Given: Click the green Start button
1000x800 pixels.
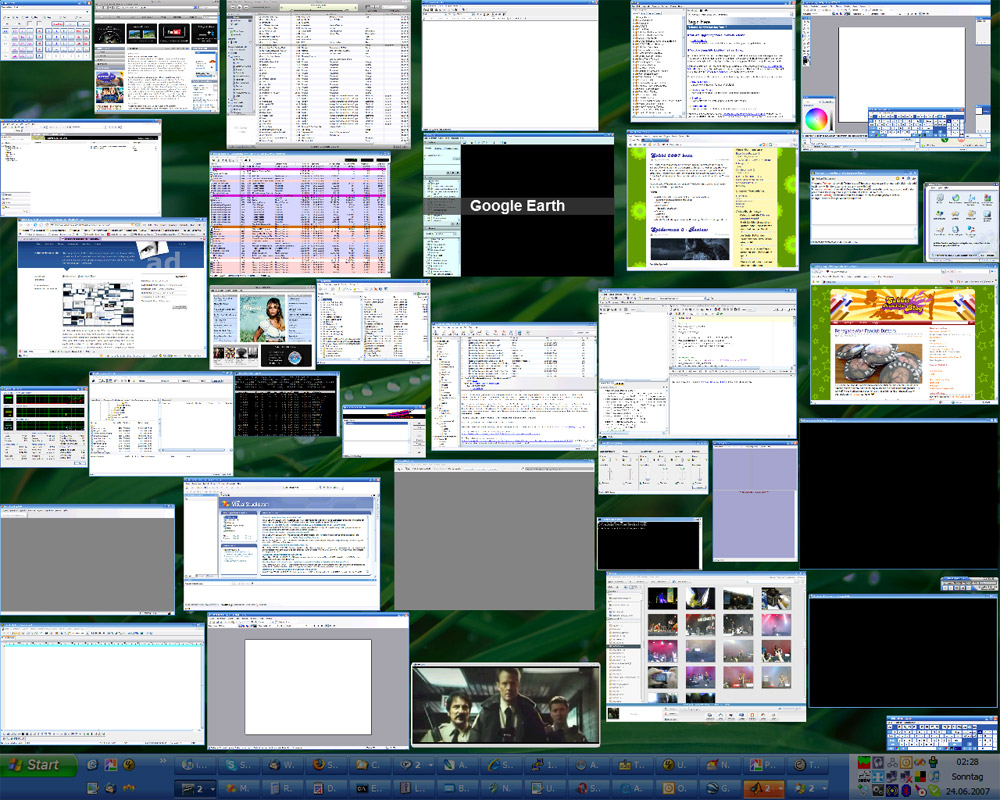Looking at the screenshot, I should click(x=36, y=765).
